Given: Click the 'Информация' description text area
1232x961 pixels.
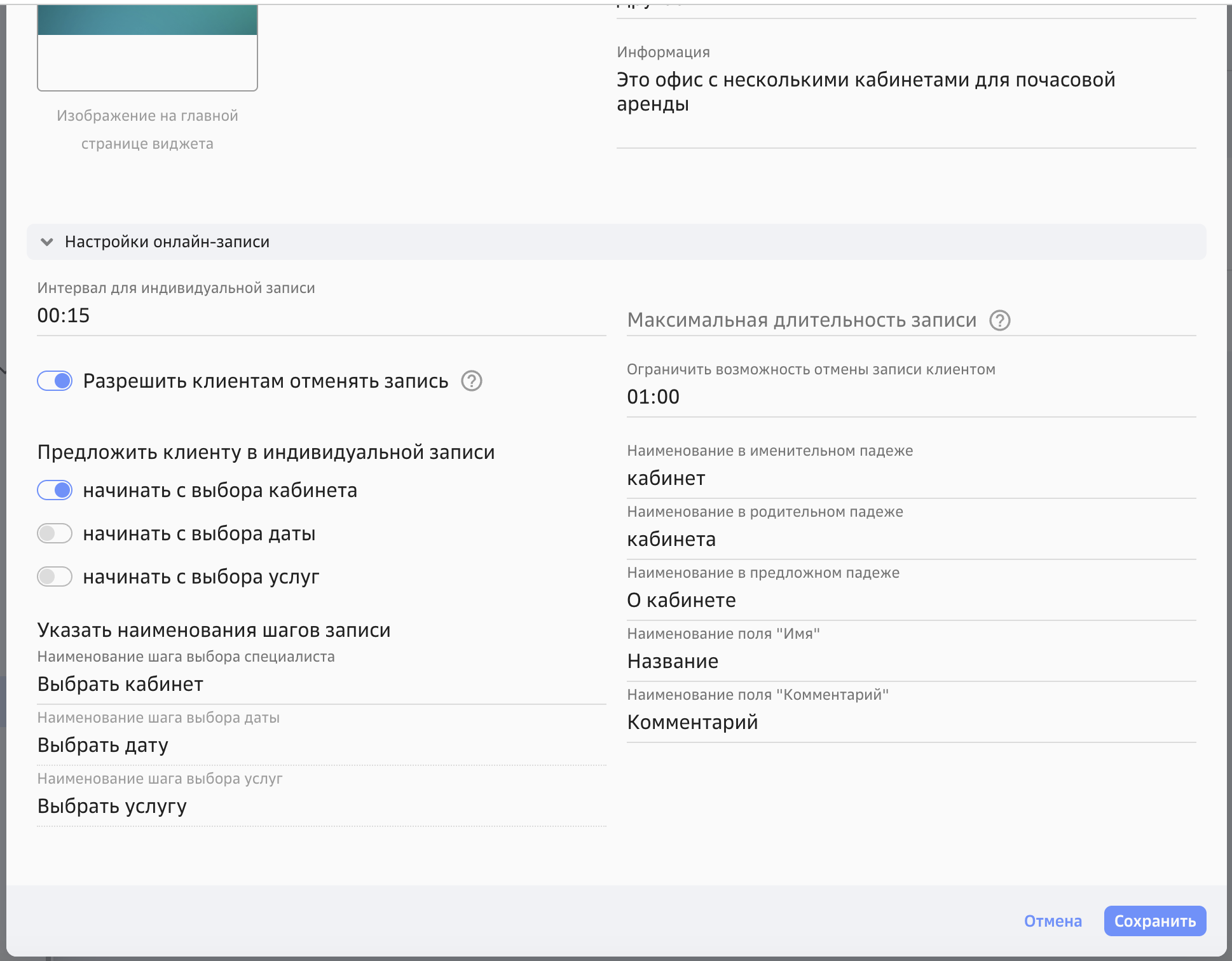Looking at the screenshot, I should click(x=826, y=92).
